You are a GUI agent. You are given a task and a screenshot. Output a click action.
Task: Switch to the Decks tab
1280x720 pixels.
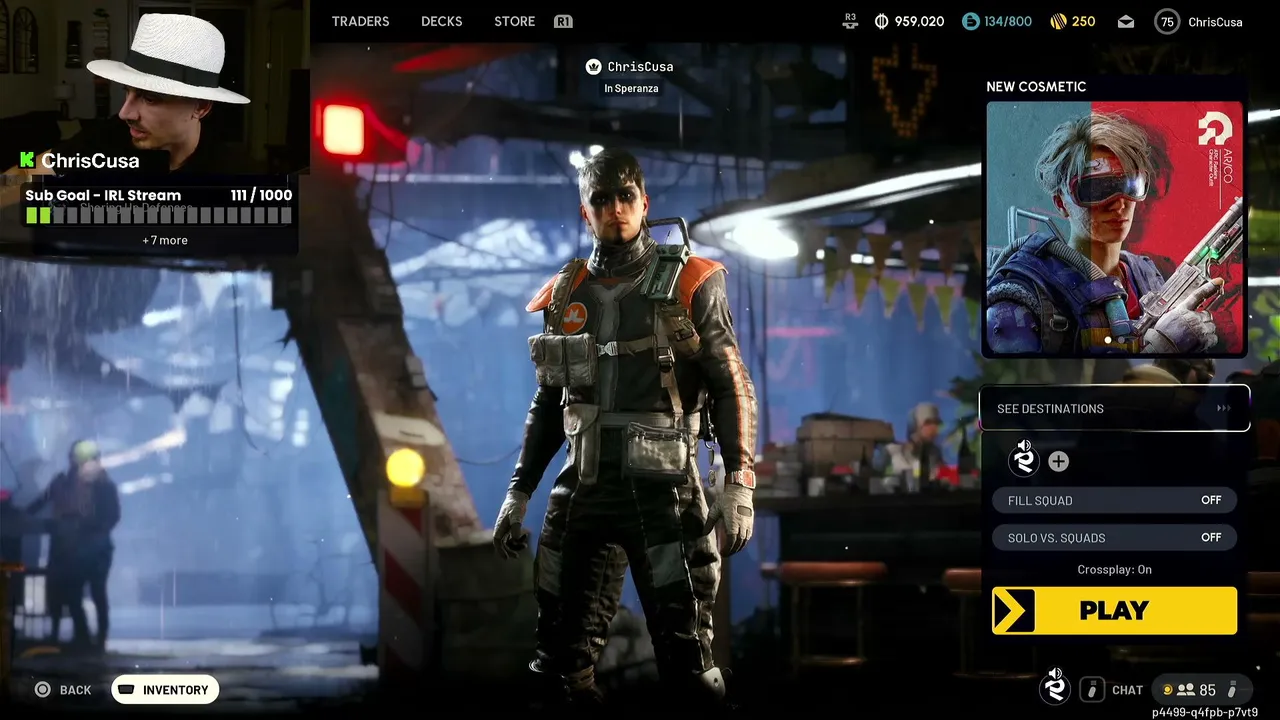tap(441, 21)
